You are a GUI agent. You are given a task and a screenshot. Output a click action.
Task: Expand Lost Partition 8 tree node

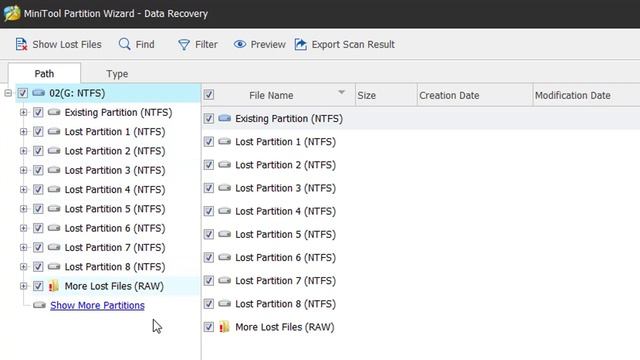(x=23, y=267)
